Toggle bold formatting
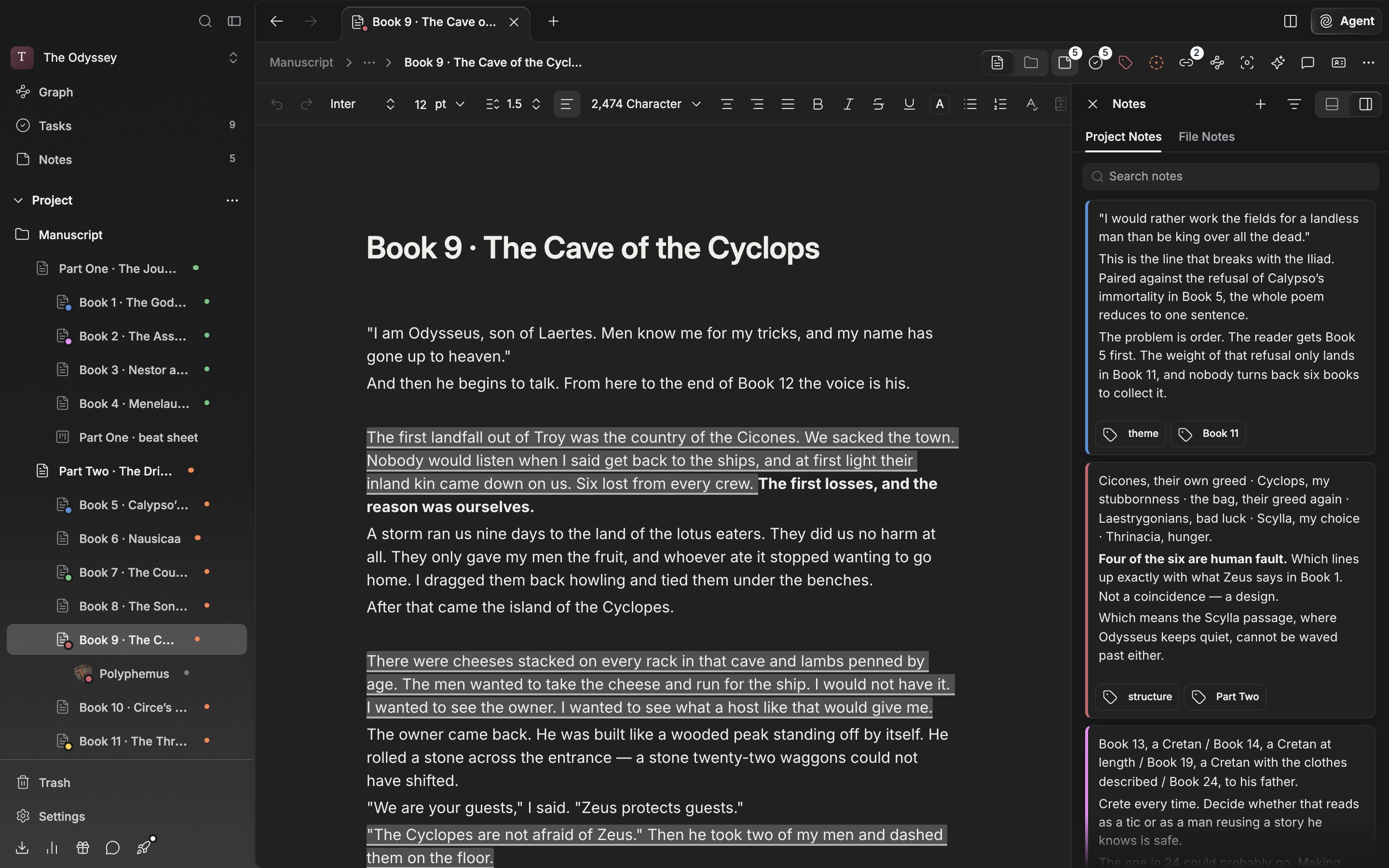Viewport: 1389px width, 868px height. tap(818, 104)
